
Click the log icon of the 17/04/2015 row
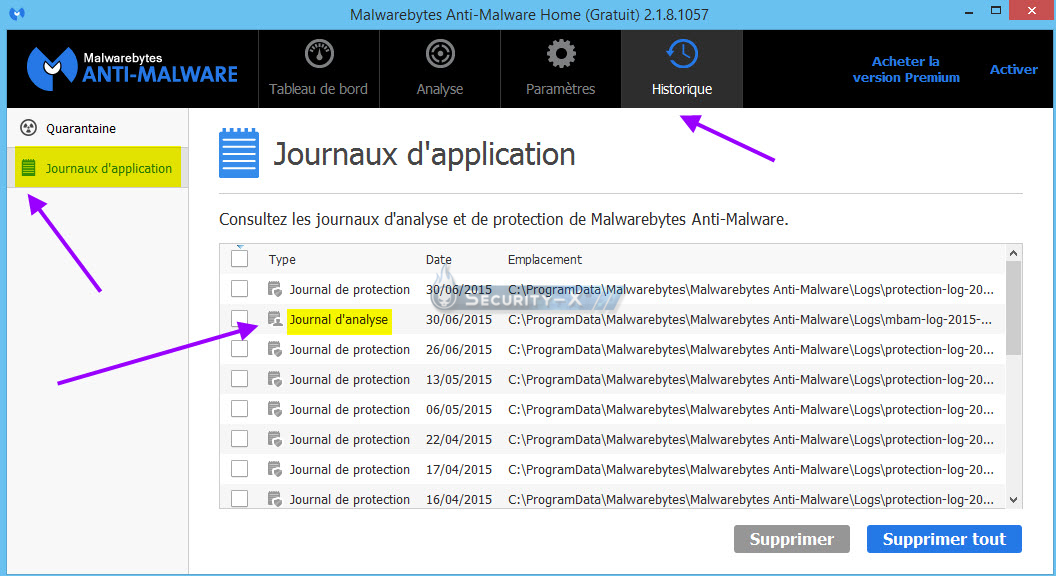(x=275, y=469)
